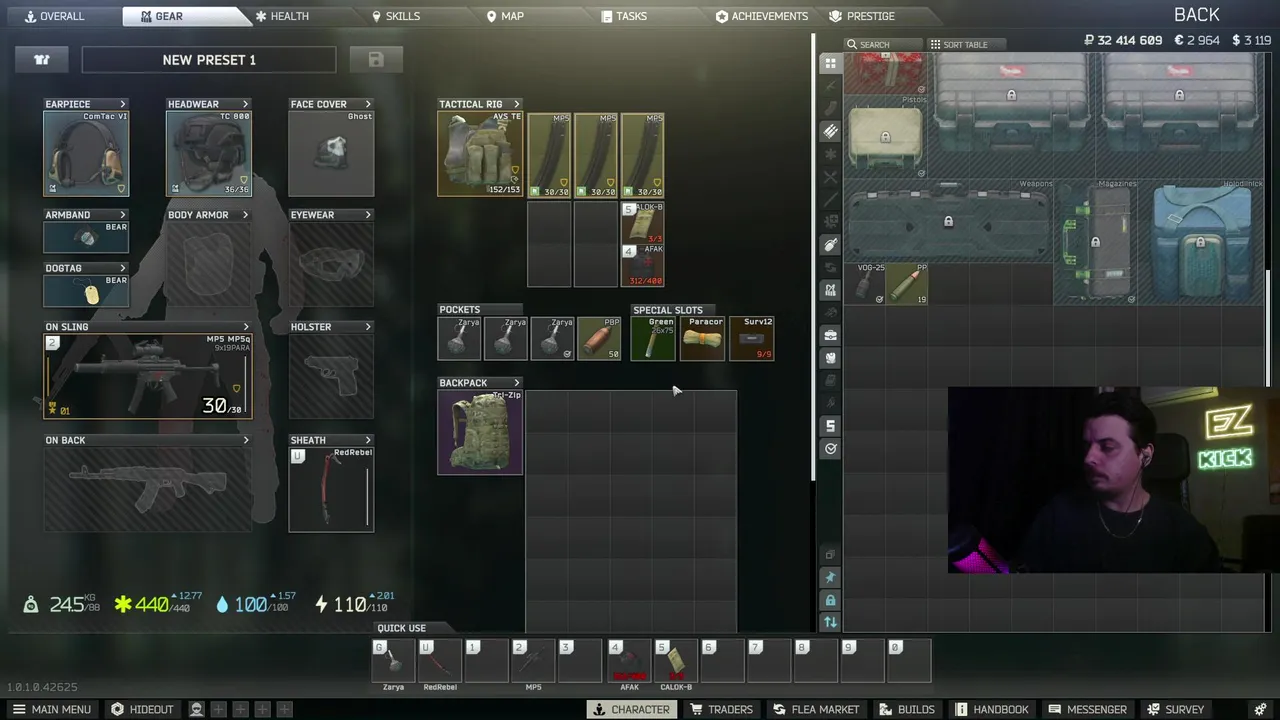Open the Weapons case in stash
The height and width of the screenshot is (720, 1280).
pyautogui.click(x=949, y=222)
